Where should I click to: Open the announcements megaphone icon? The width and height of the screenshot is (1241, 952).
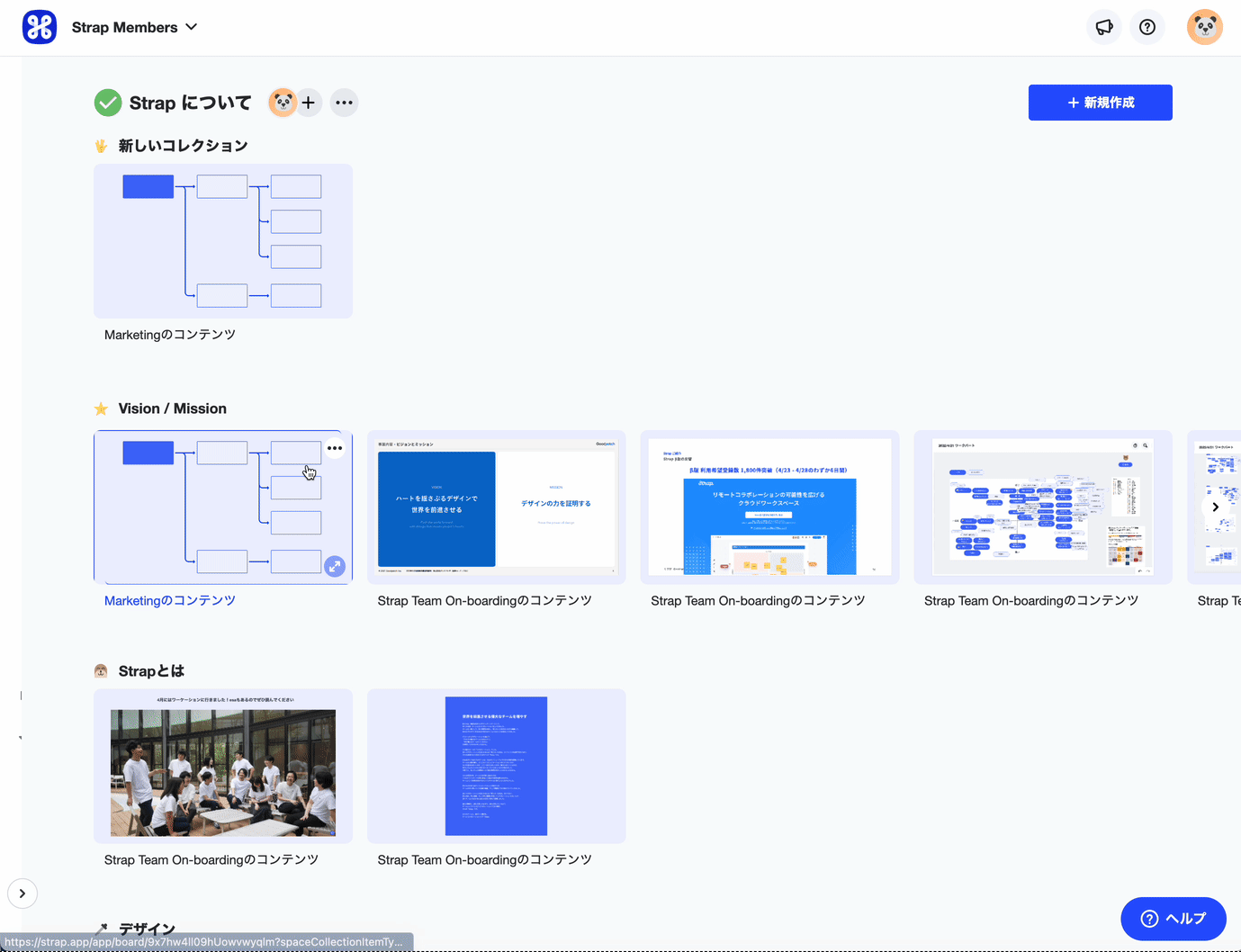point(1104,27)
